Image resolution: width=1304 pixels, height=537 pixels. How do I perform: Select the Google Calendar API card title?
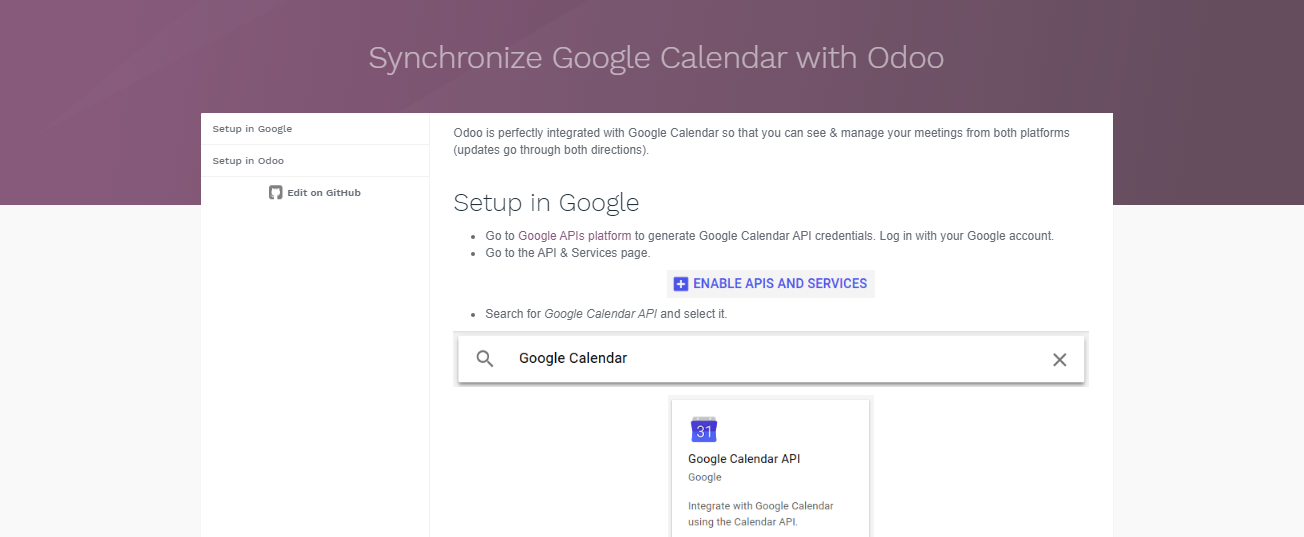click(744, 459)
